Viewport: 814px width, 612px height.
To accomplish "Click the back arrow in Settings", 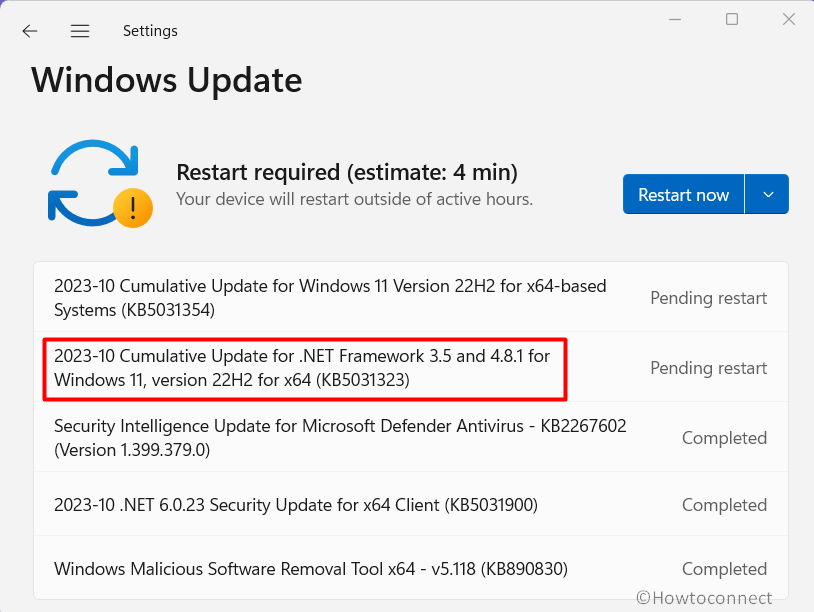I will click(x=29, y=31).
